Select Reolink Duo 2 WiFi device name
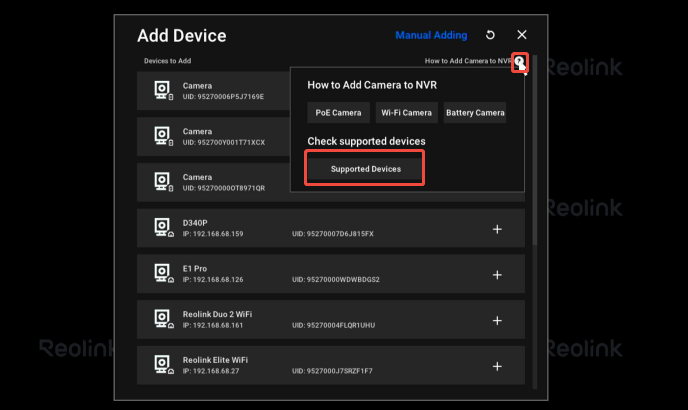Screen dimensions: 688x410 pyautogui.click(x=218, y=314)
